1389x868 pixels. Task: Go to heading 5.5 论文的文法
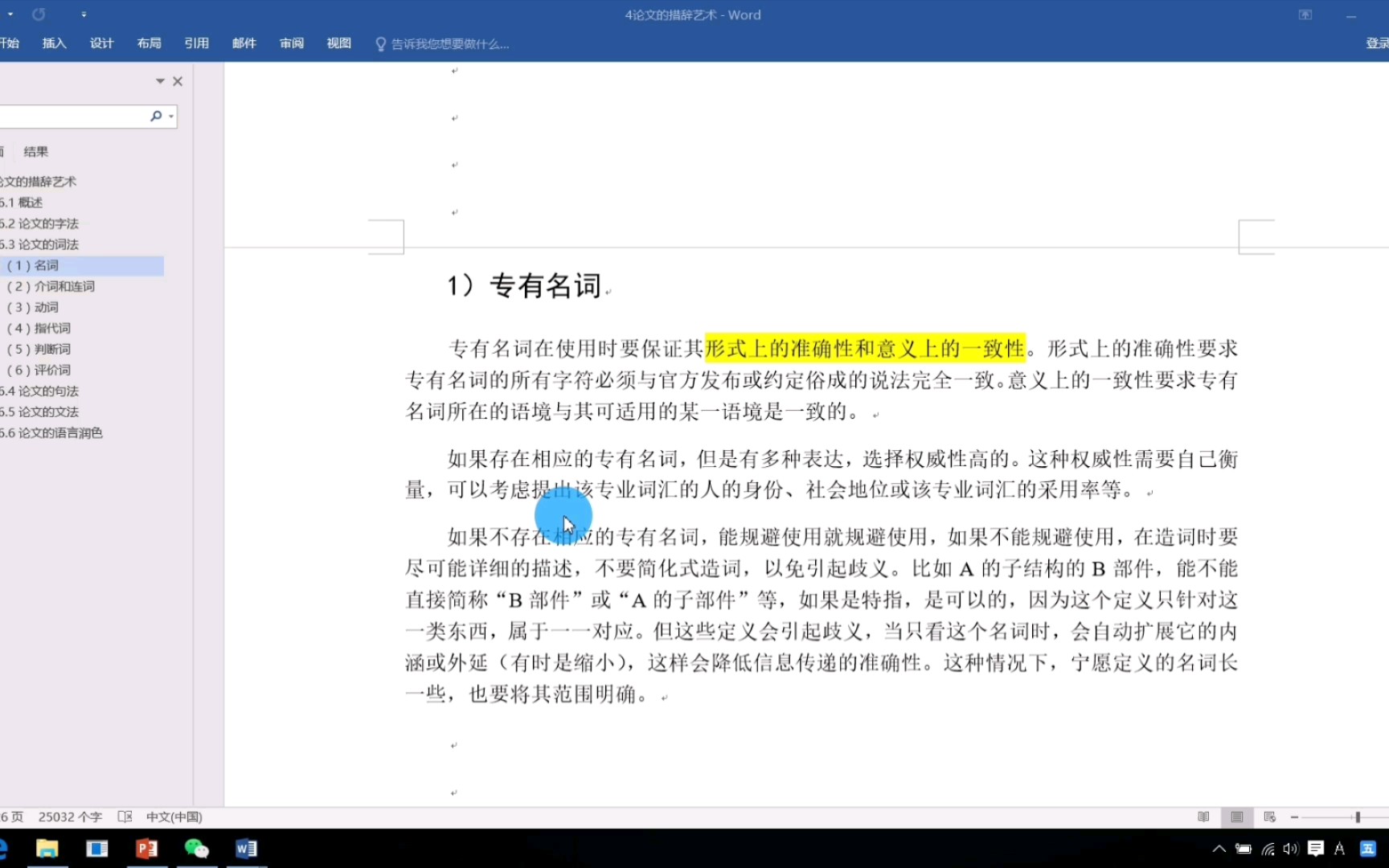point(39,411)
